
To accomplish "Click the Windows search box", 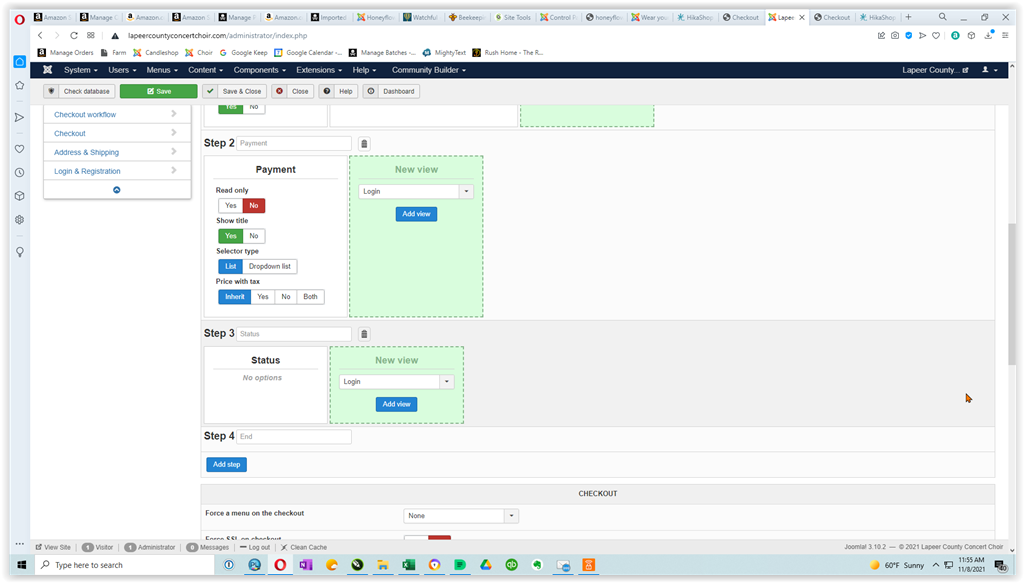I will [x=124, y=565].
